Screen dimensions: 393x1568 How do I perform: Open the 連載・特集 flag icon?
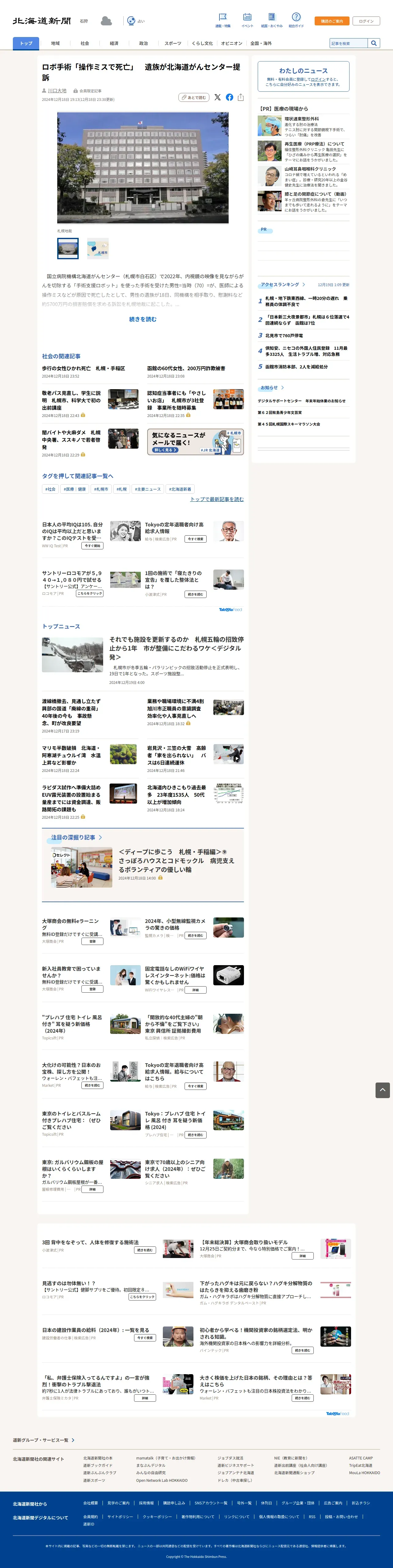click(223, 17)
